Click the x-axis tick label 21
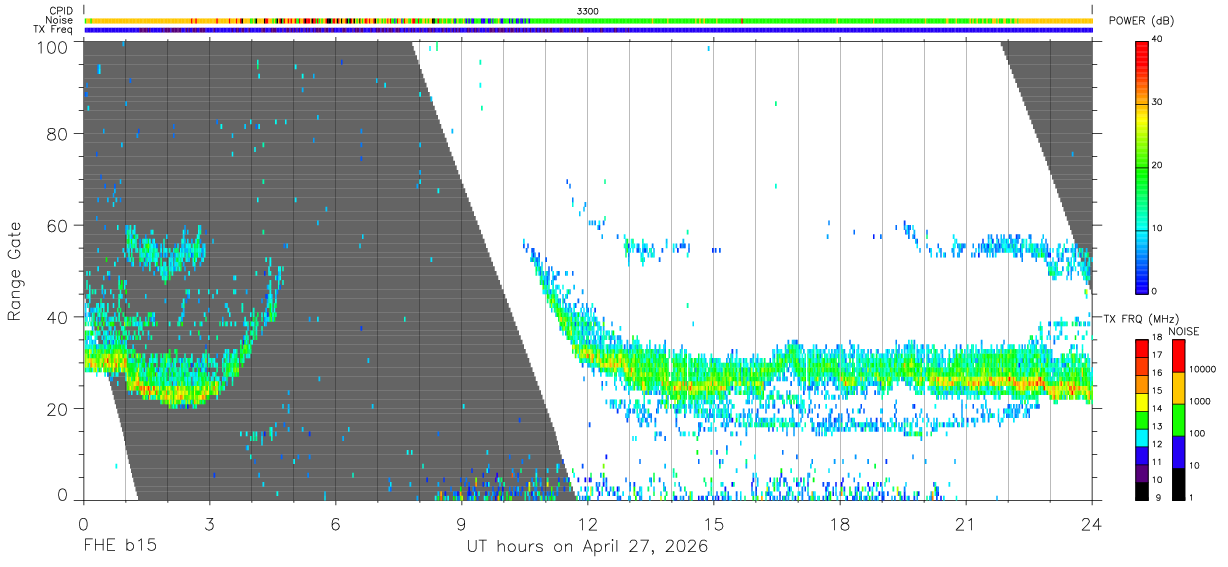The width and height of the screenshot is (1228, 567). coord(966,523)
